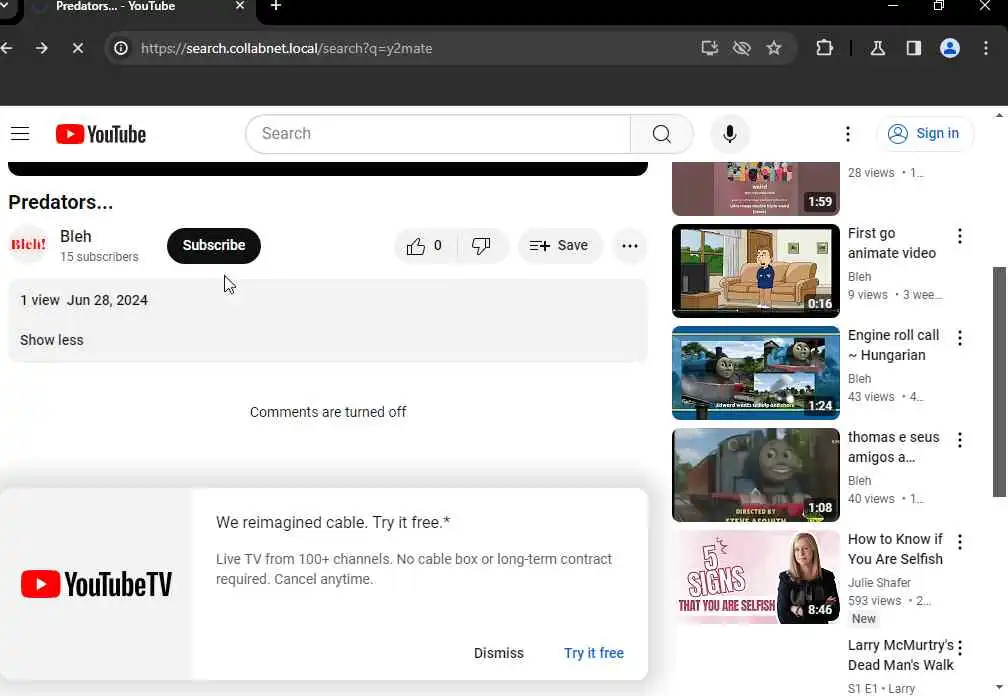Click the scrollbar up arrow
Image resolution: width=1008 pixels, height=696 pixels.
(x=999, y=116)
